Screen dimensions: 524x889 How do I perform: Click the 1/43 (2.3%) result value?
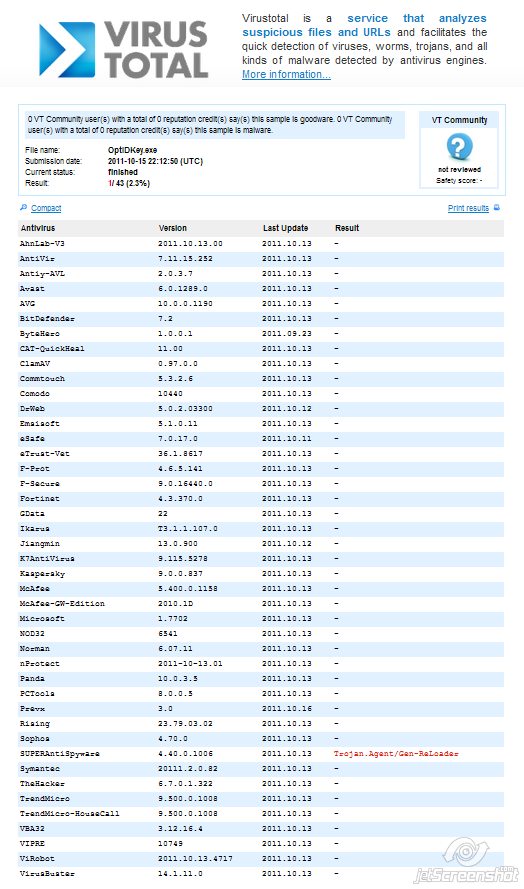coord(129,183)
